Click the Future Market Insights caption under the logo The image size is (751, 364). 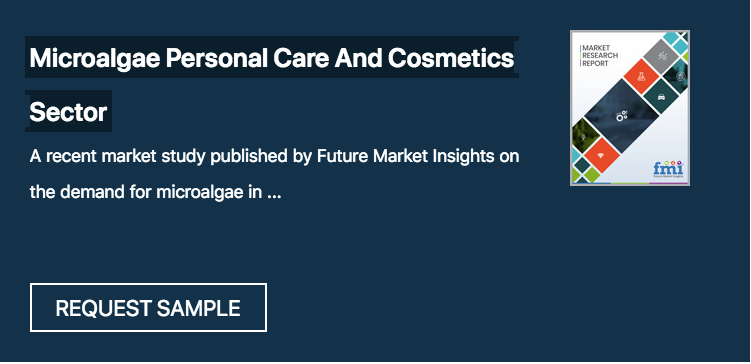(x=668, y=176)
